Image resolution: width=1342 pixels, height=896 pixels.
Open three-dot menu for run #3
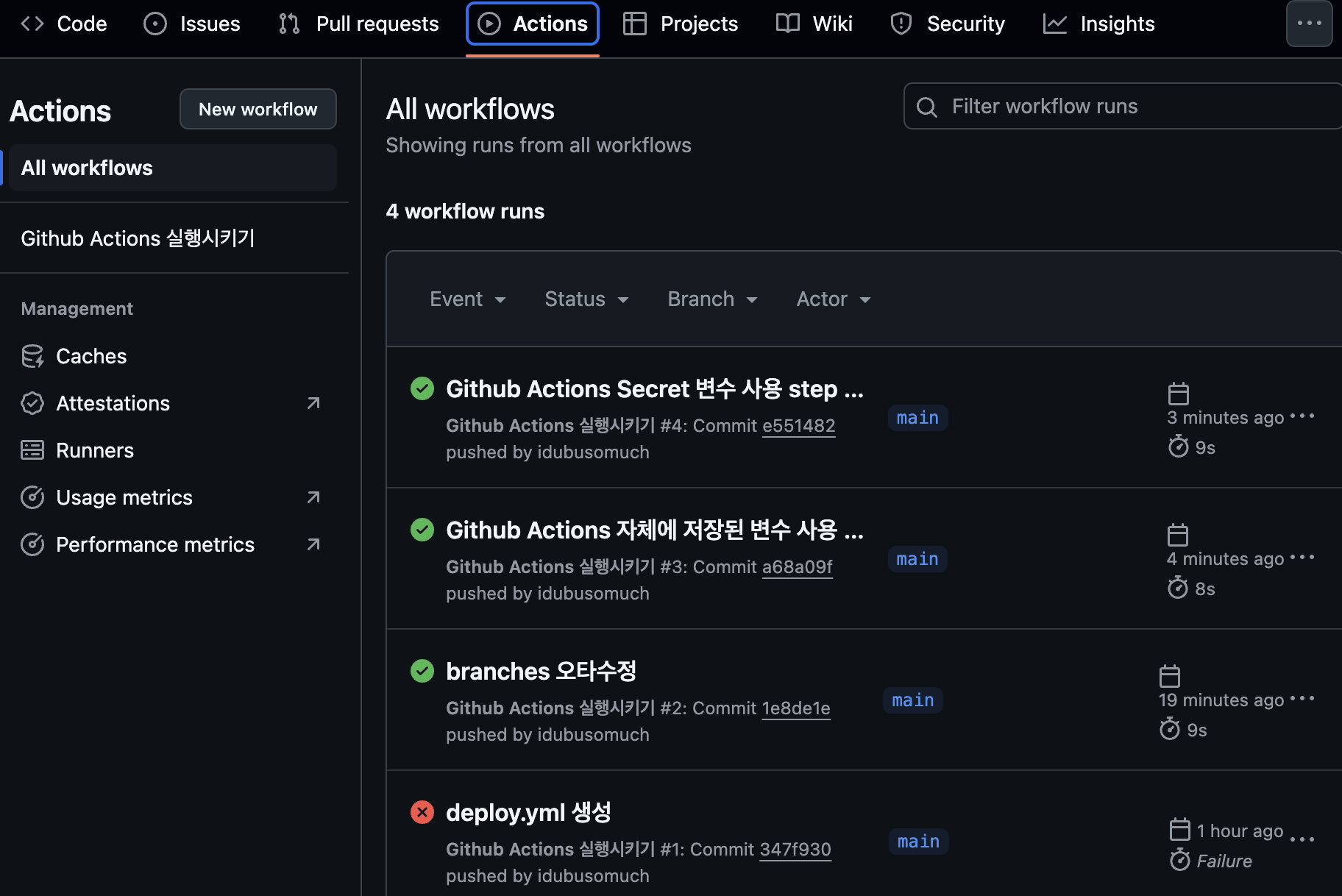[x=1302, y=558]
